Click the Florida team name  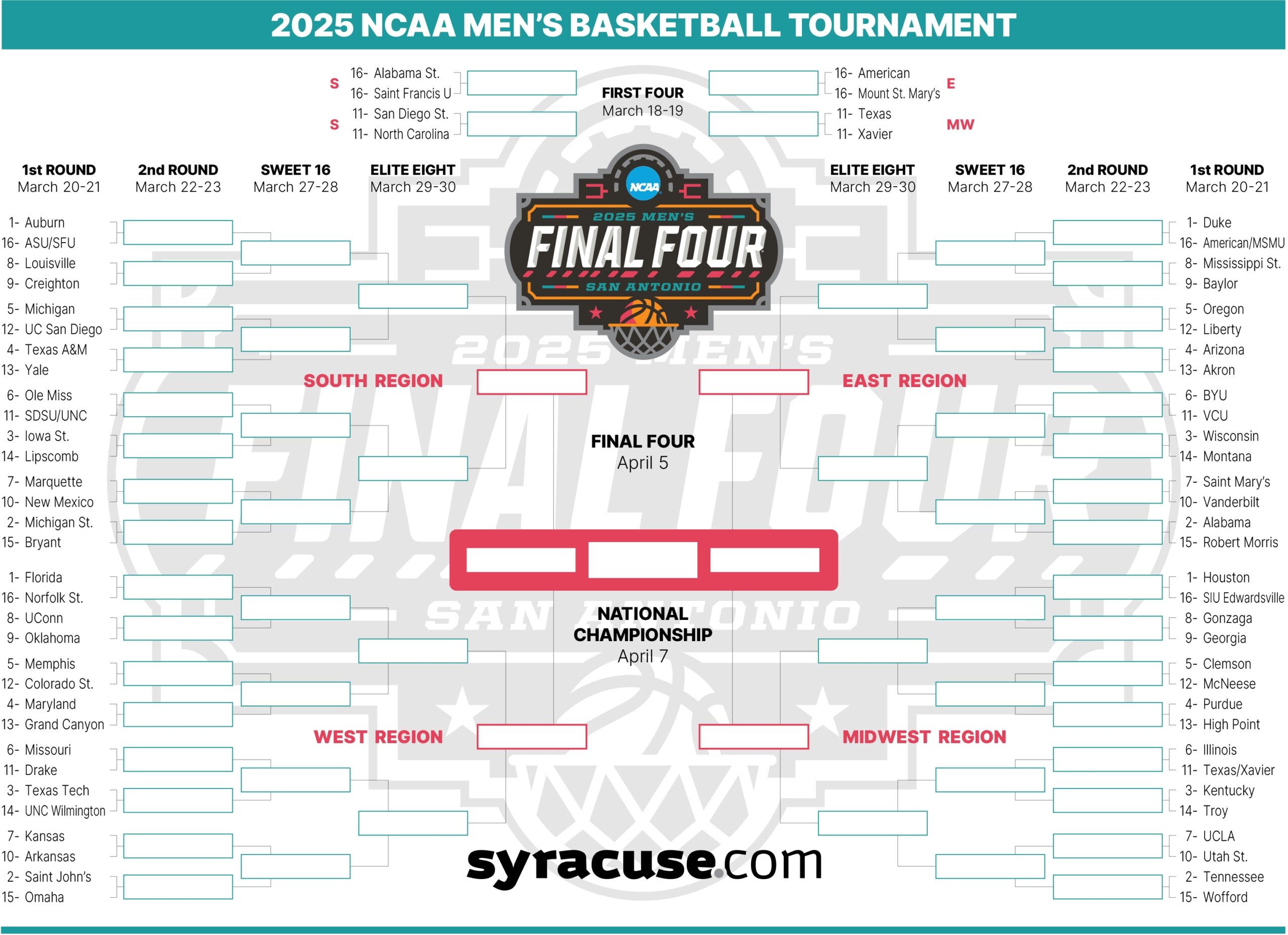[x=43, y=578]
